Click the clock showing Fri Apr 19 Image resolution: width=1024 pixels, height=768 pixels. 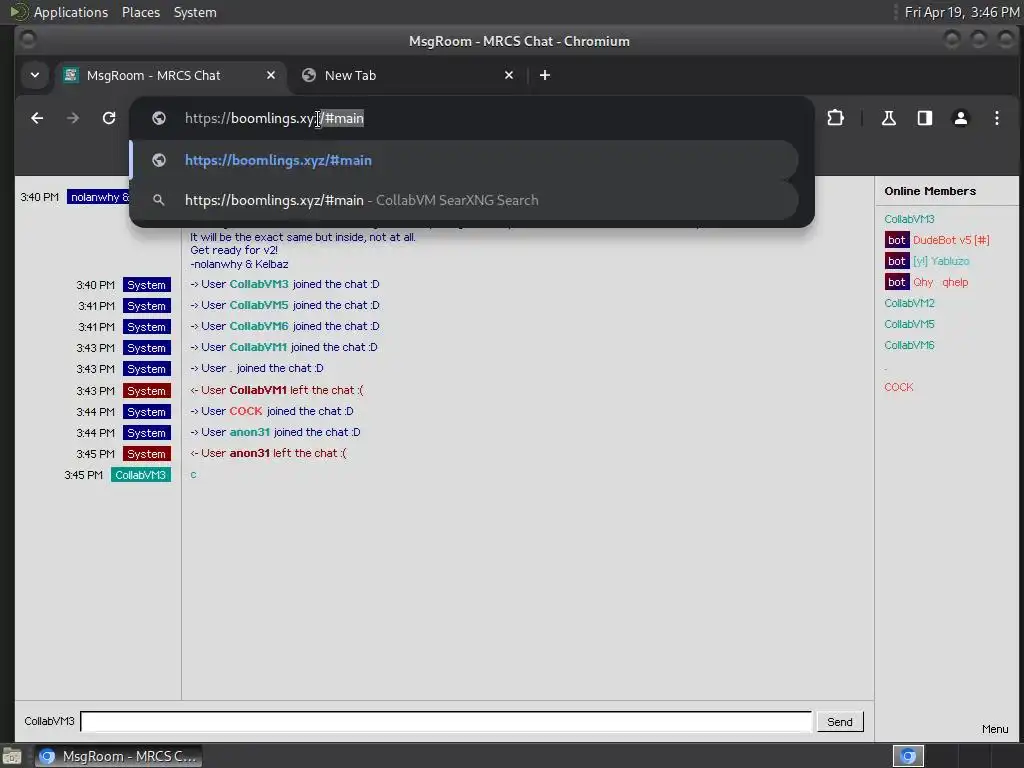point(961,12)
